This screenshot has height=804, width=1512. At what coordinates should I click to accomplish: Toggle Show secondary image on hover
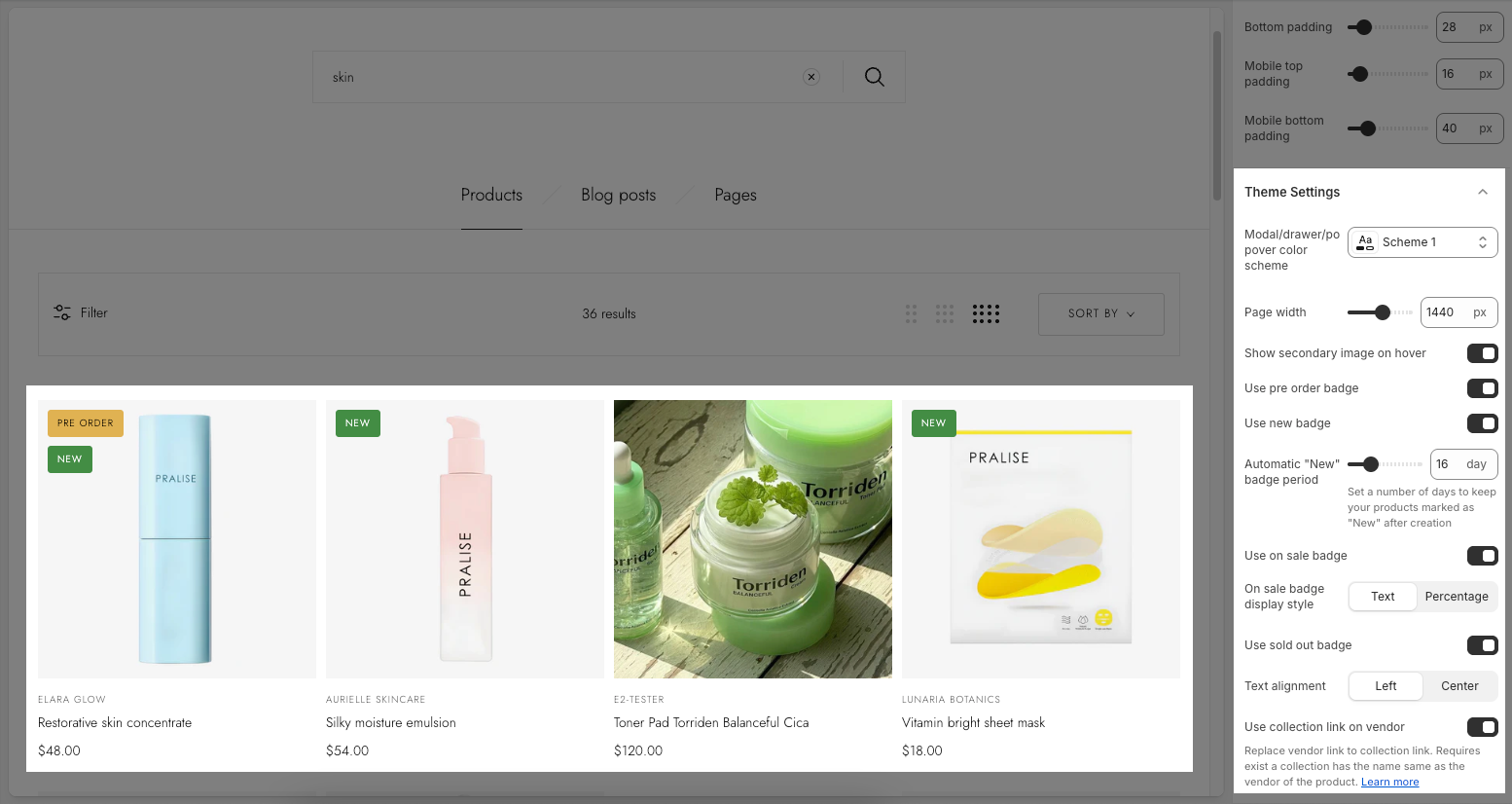tap(1482, 353)
